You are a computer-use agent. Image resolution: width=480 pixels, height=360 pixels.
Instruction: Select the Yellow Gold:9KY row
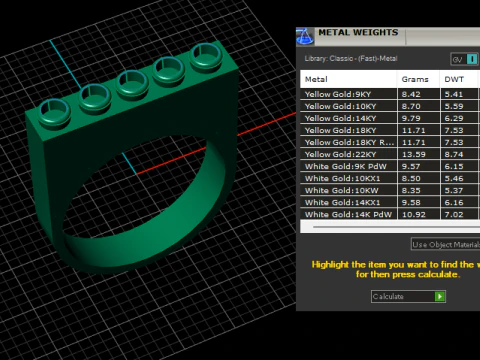pyautogui.click(x=390, y=94)
